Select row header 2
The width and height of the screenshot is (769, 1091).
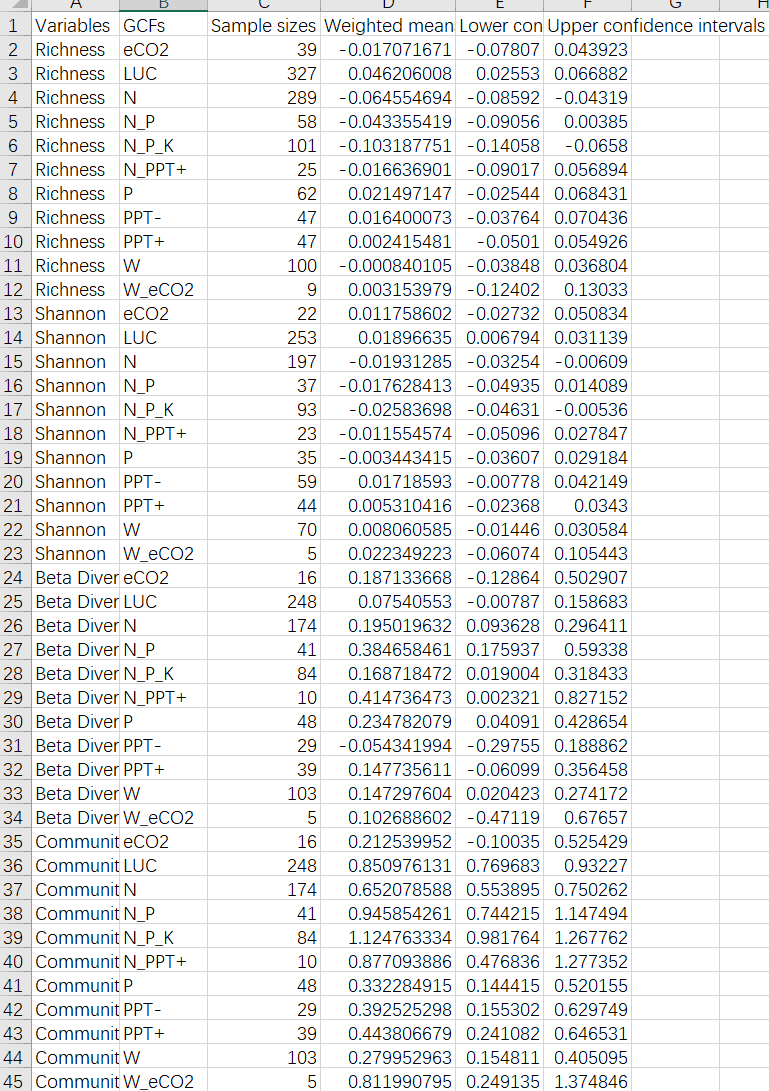[15, 50]
